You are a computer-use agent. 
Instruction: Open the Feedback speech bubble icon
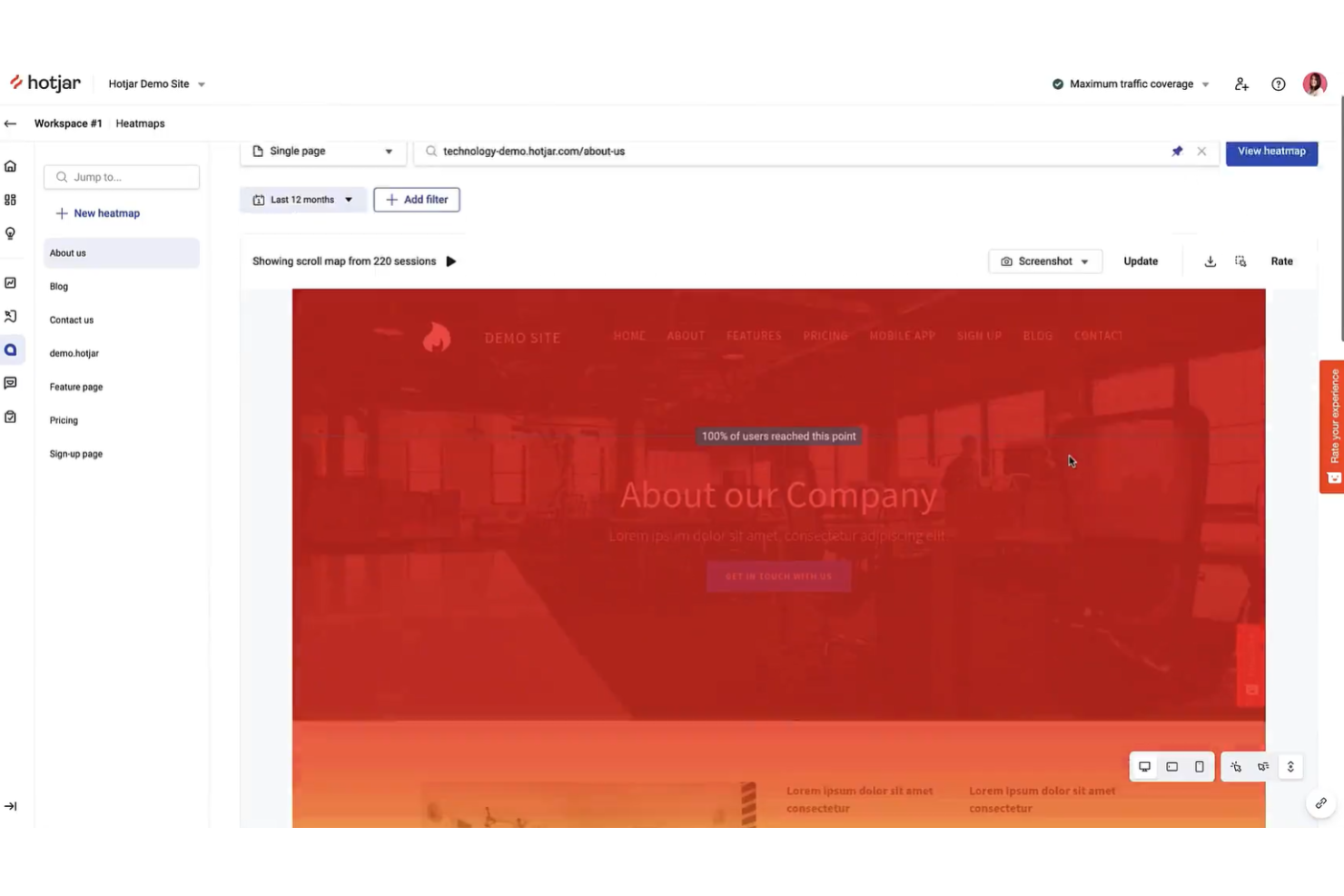click(10, 382)
